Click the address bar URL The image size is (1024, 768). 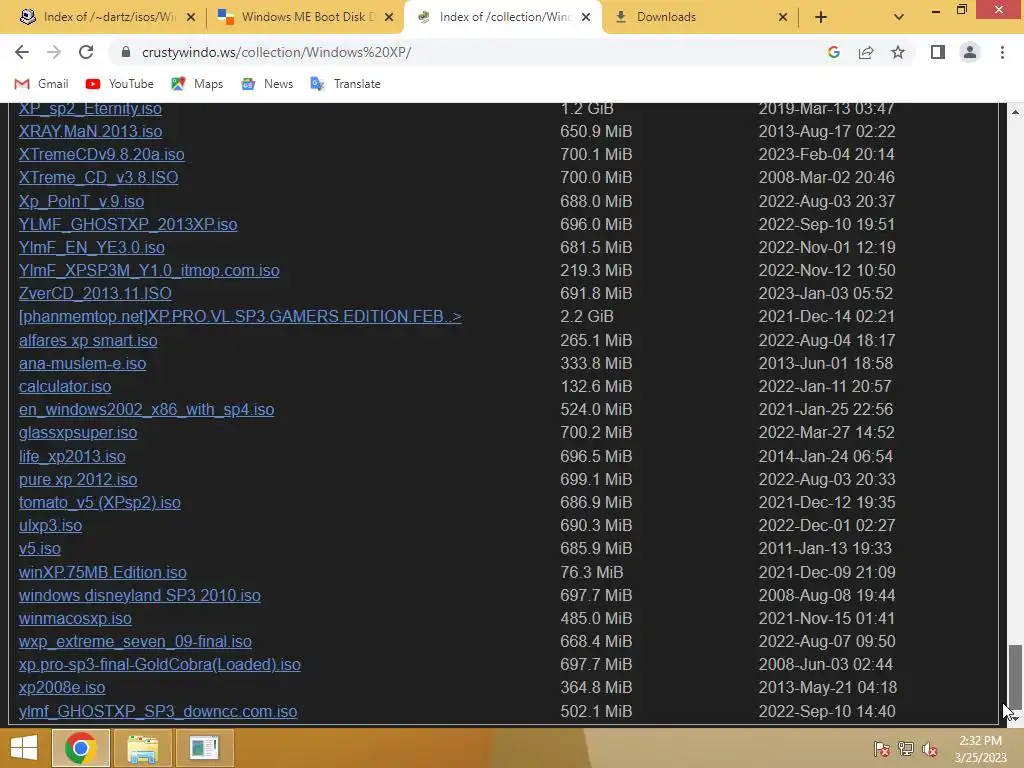click(276, 52)
